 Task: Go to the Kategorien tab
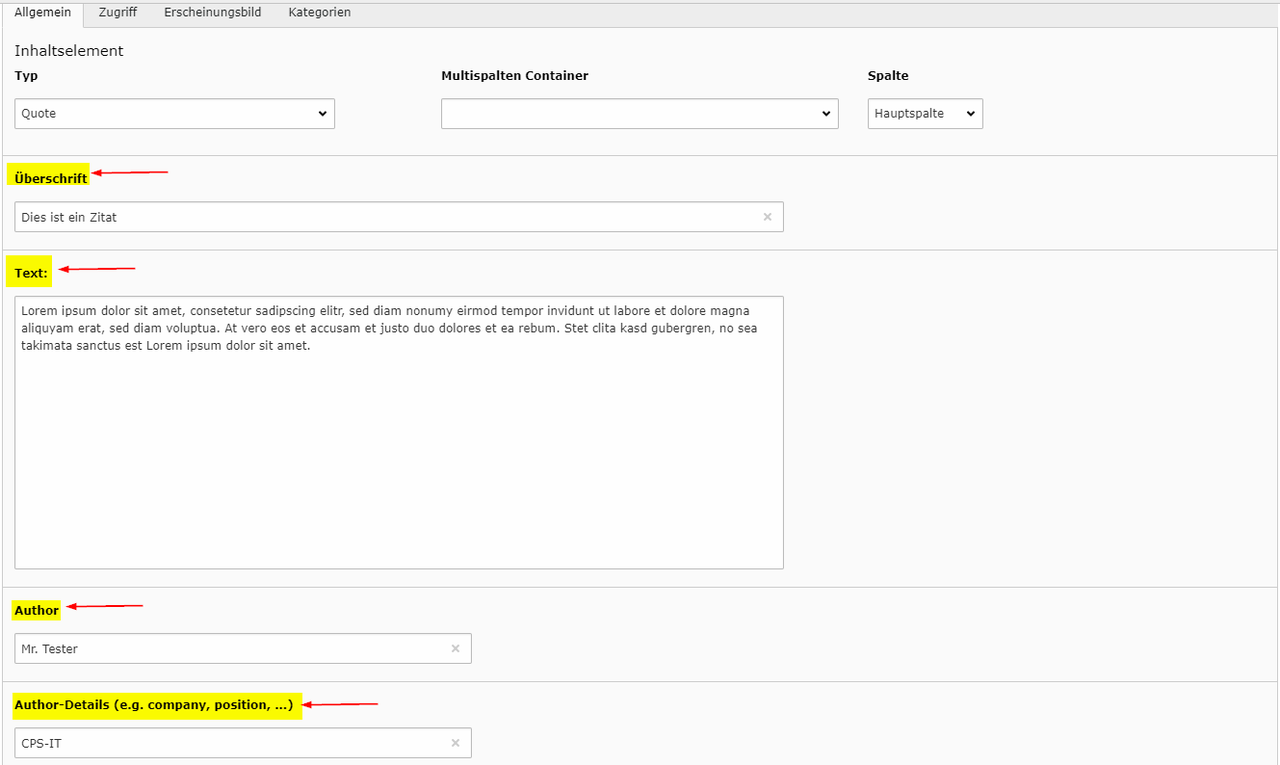(319, 13)
